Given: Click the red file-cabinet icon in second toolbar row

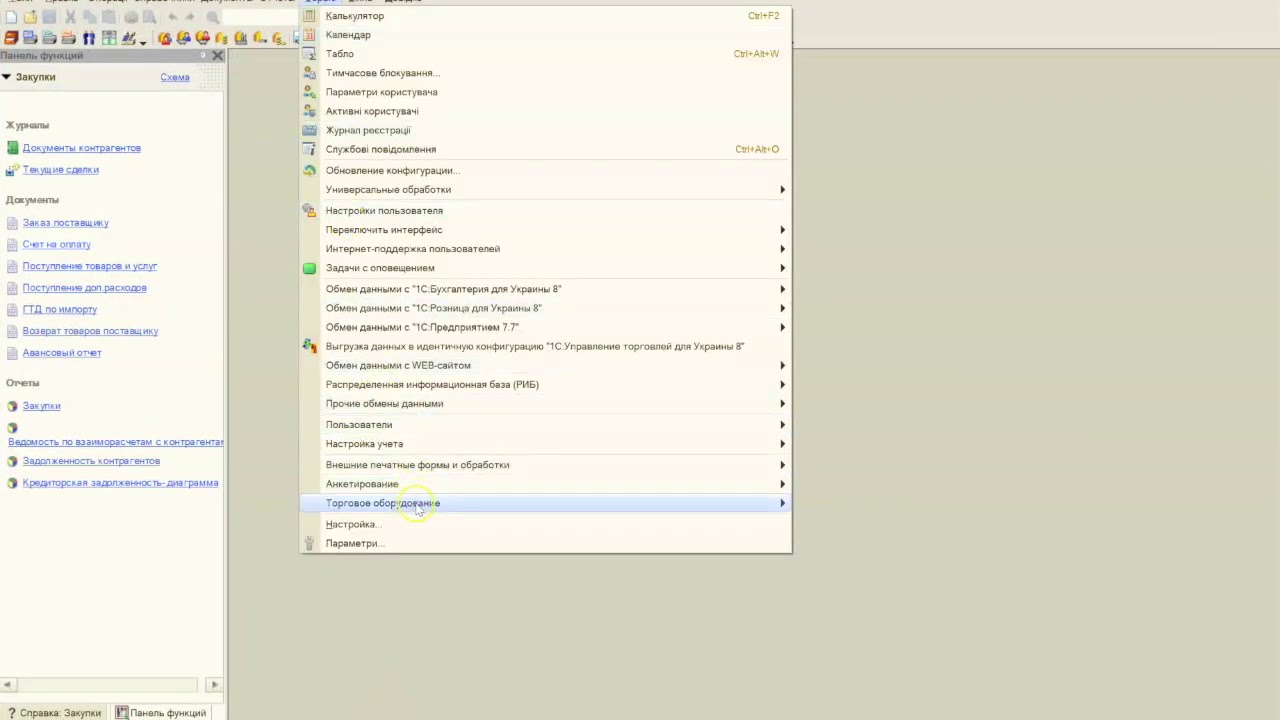Looking at the screenshot, I should [11, 38].
